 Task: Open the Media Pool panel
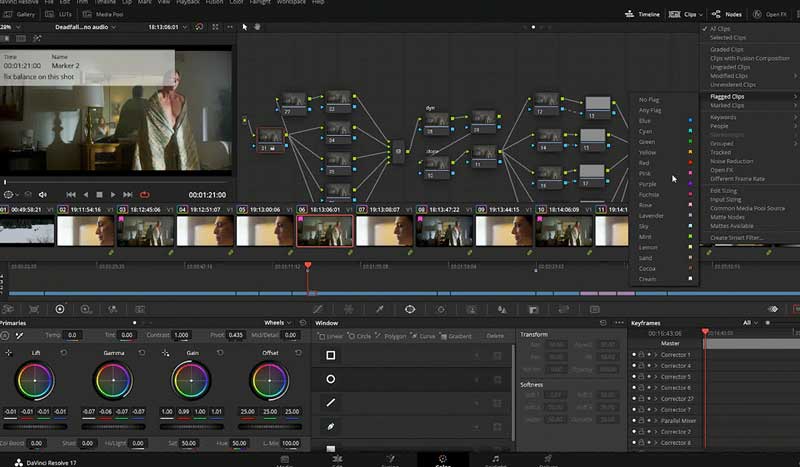coord(103,14)
